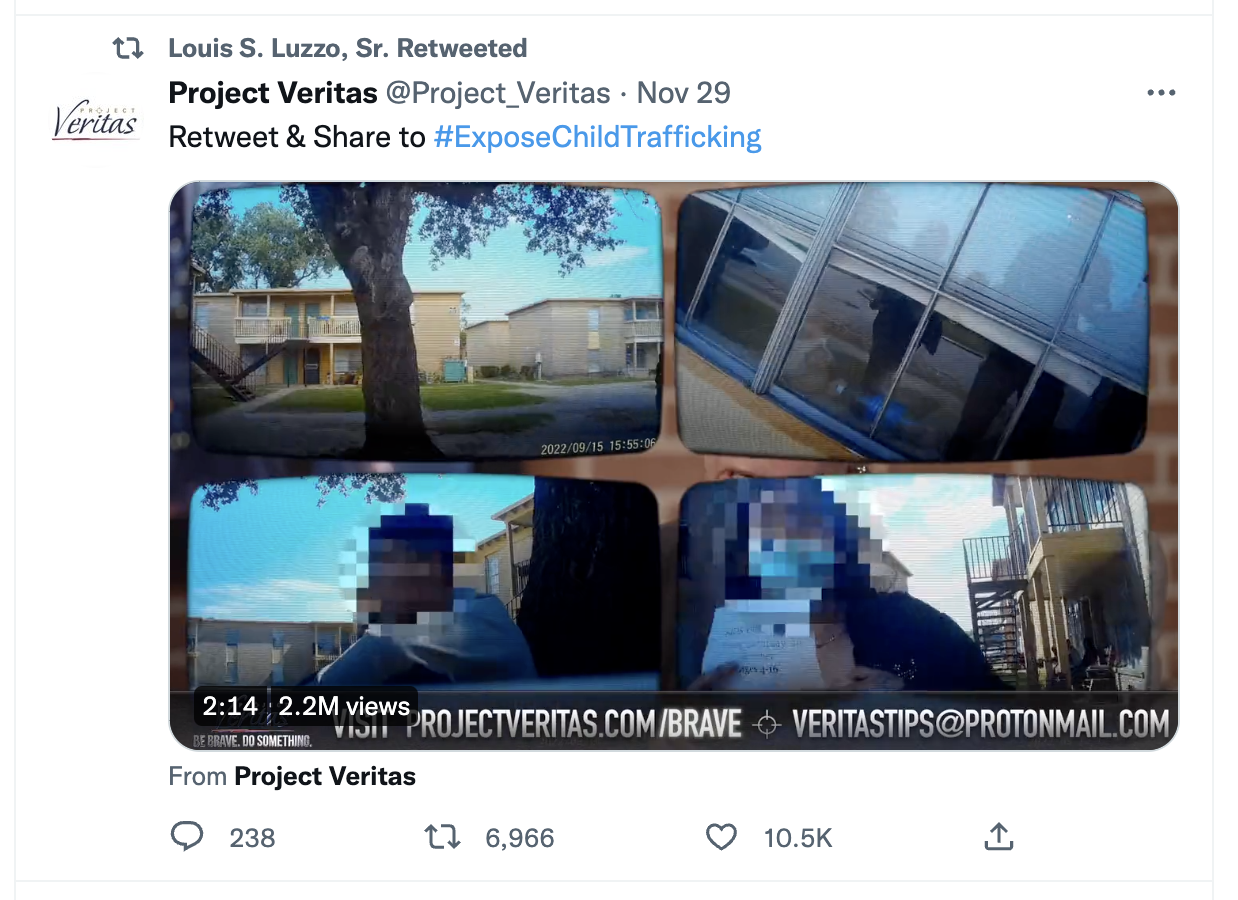Screen dimensions: 1238x900
Task: Play the video from the top-left apartment frame
Action: pyautogui.click(x=426, y=322)
